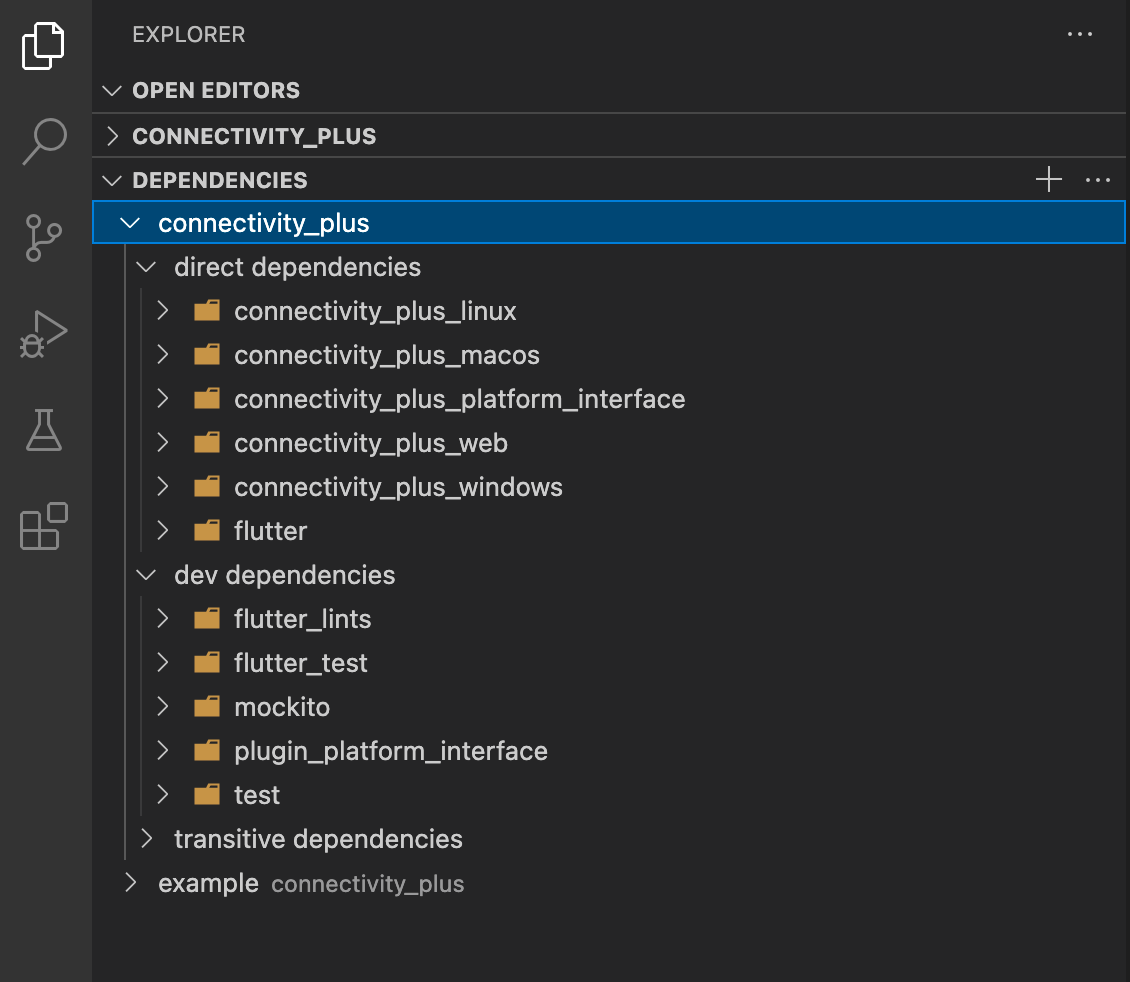This screenshot has width=1130, height=982.
Task: Click the flutter_lints folder icon
Action: click(207, 619)
